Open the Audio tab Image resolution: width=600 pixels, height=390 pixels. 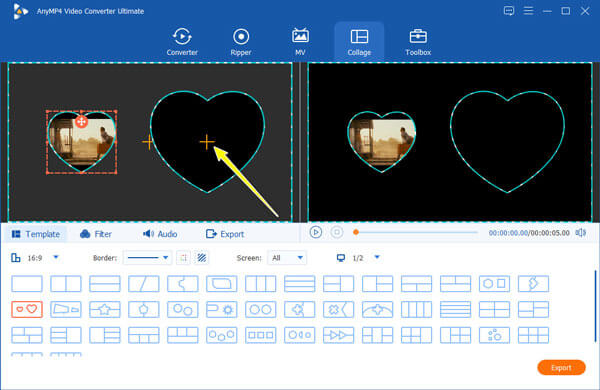[160, 234]
